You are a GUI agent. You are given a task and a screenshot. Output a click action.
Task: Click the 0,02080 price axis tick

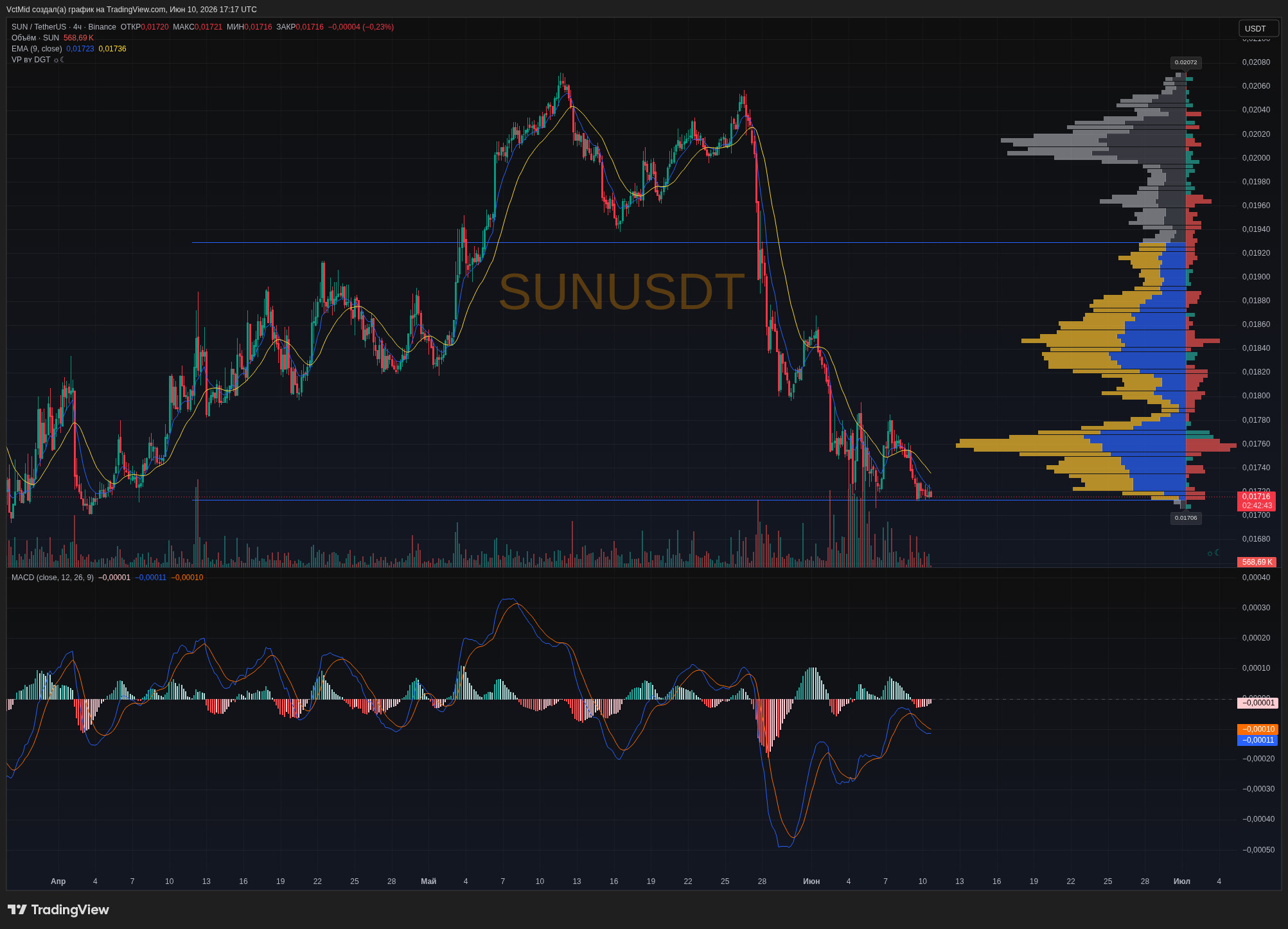tap(1256, 62)
